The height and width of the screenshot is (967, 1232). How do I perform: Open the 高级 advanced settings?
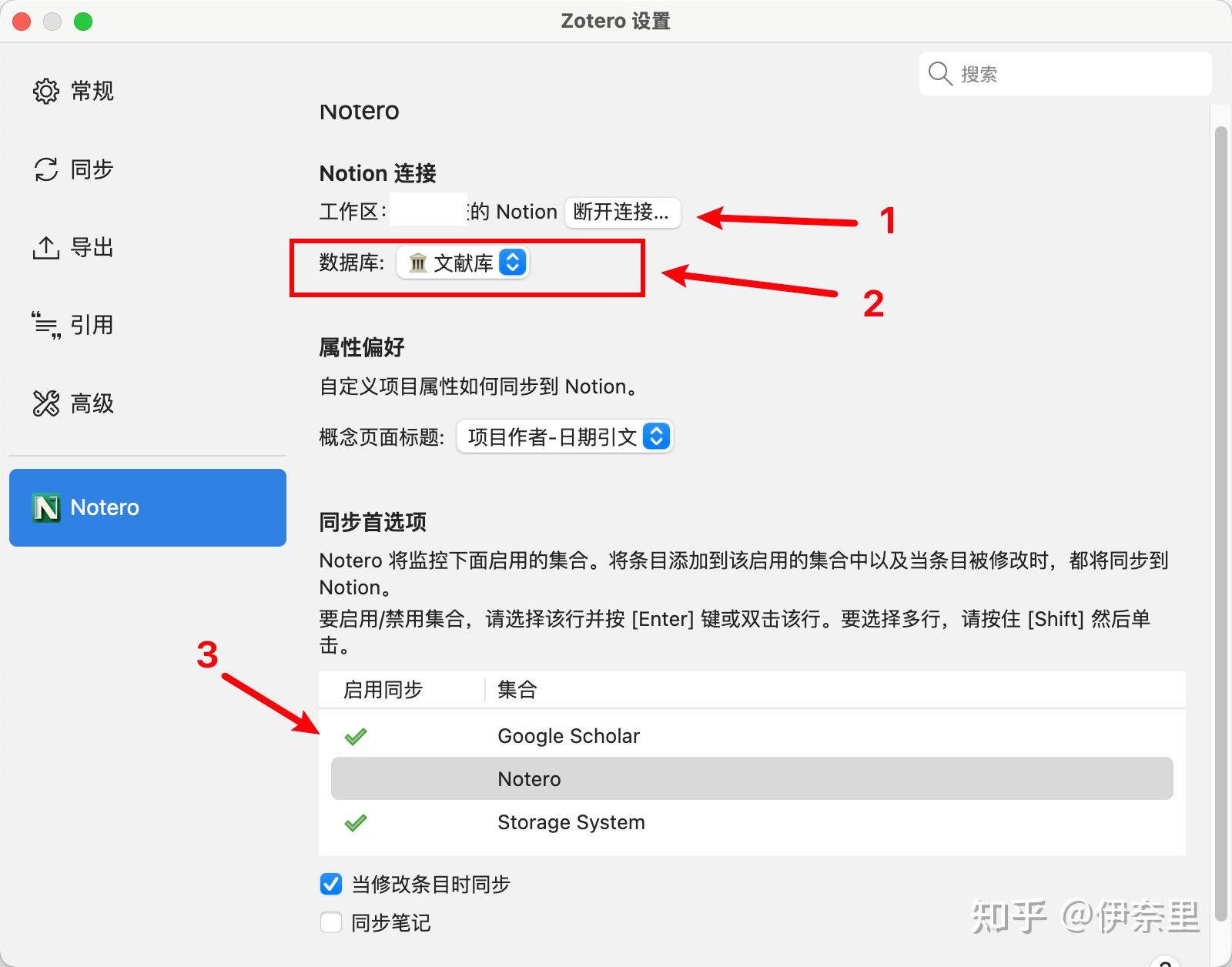point(46,403)
